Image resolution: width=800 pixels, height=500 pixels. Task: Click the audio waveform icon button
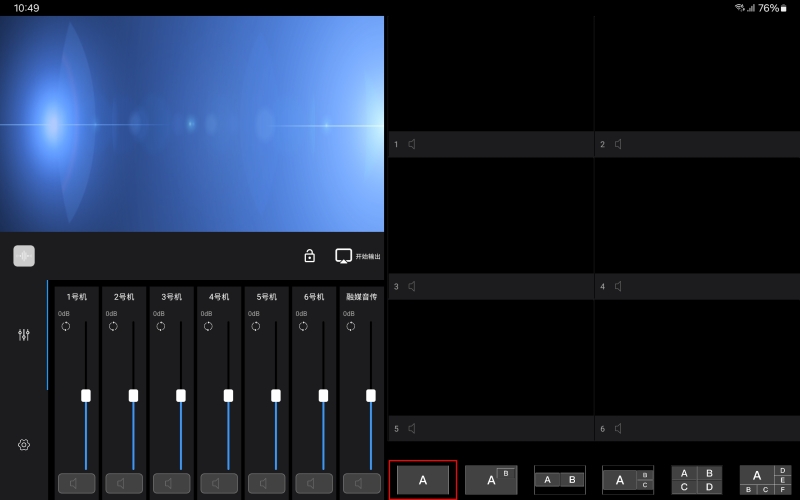[x=24, y=256]
